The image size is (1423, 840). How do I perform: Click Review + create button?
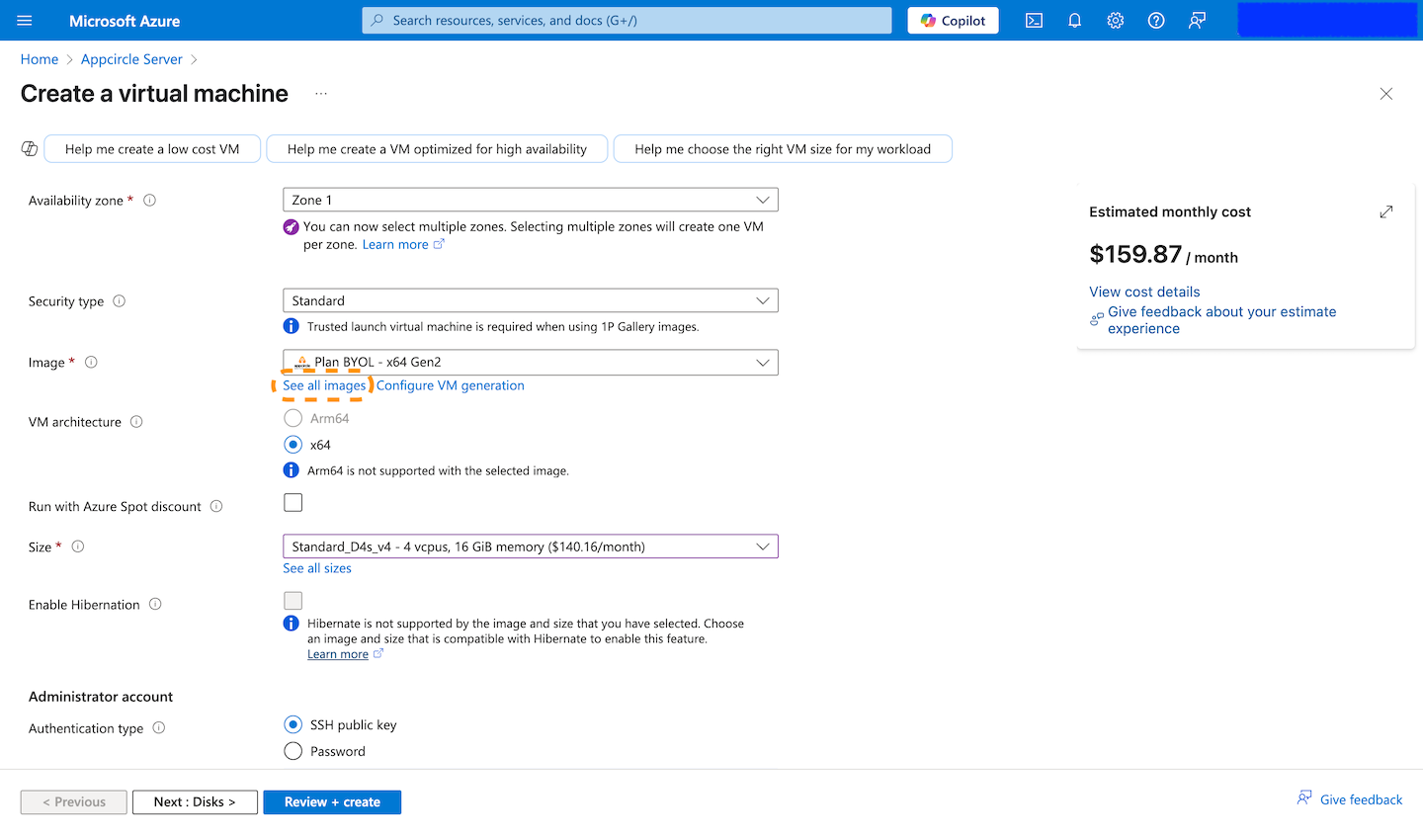coord(332,802)
